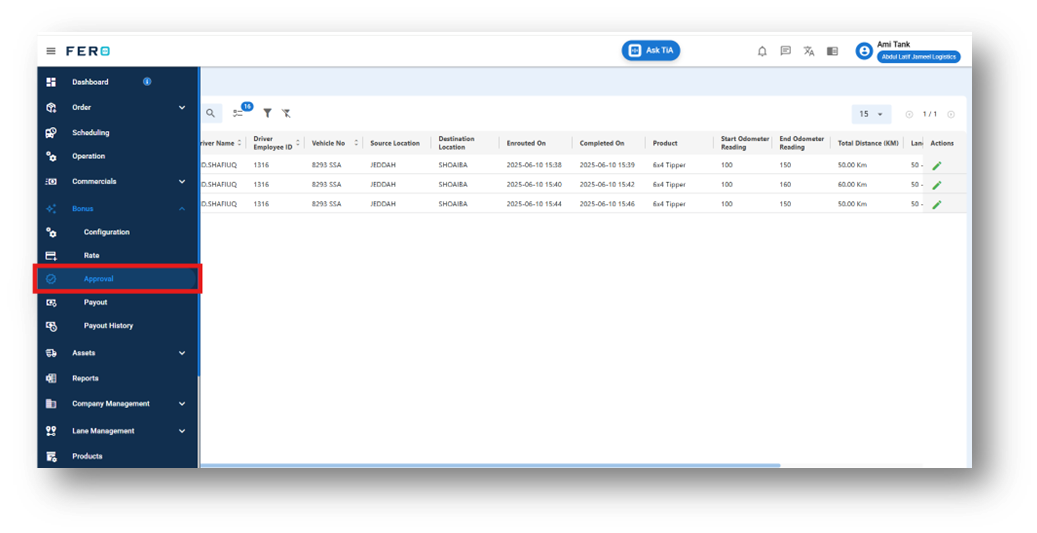Sort by Vehicle No column header
The image size is (1037, 533).
pyautogui.click(x=329, y=144)
